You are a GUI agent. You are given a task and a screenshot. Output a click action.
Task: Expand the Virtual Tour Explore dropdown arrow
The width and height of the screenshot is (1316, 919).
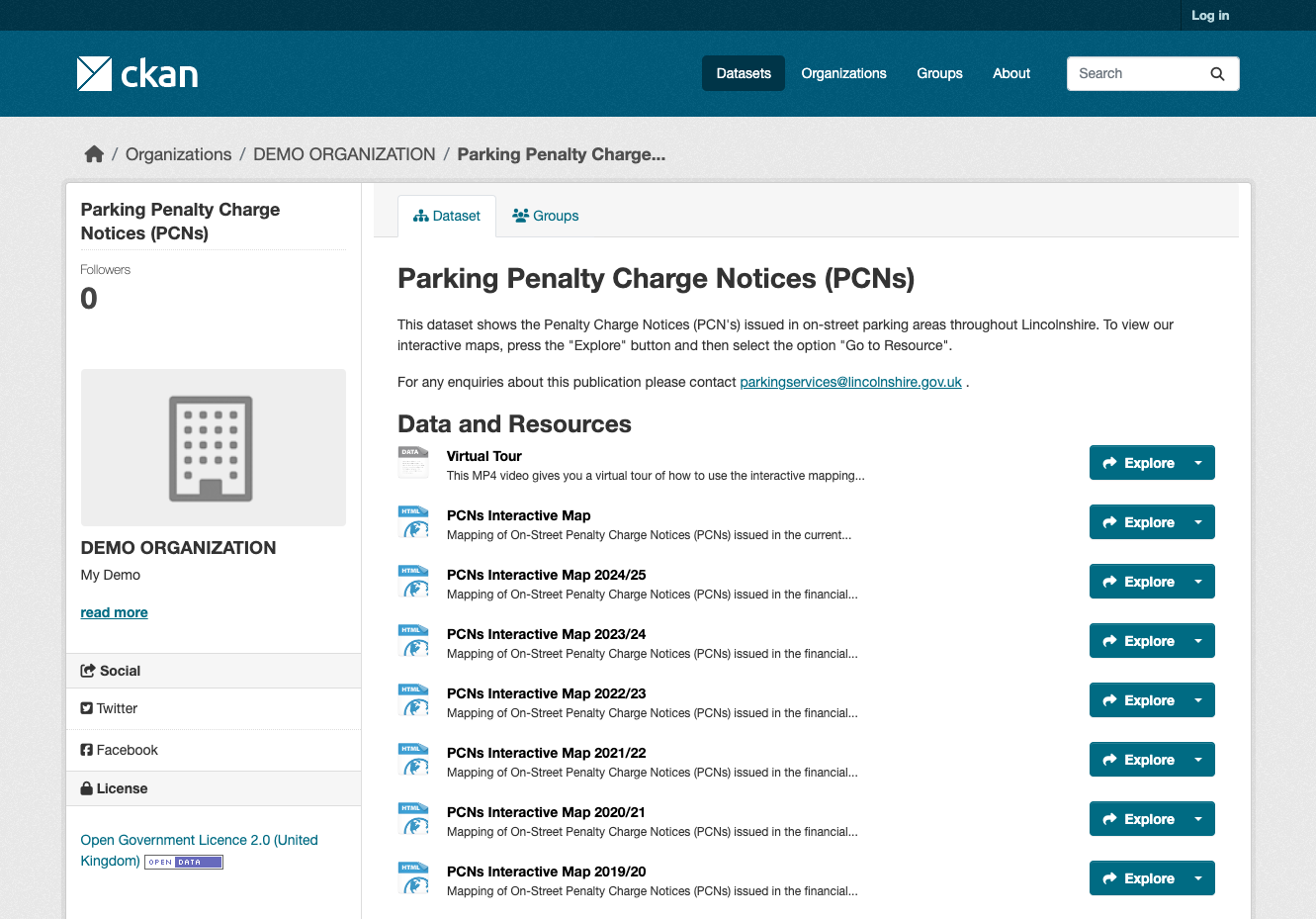pos(1198,463)
